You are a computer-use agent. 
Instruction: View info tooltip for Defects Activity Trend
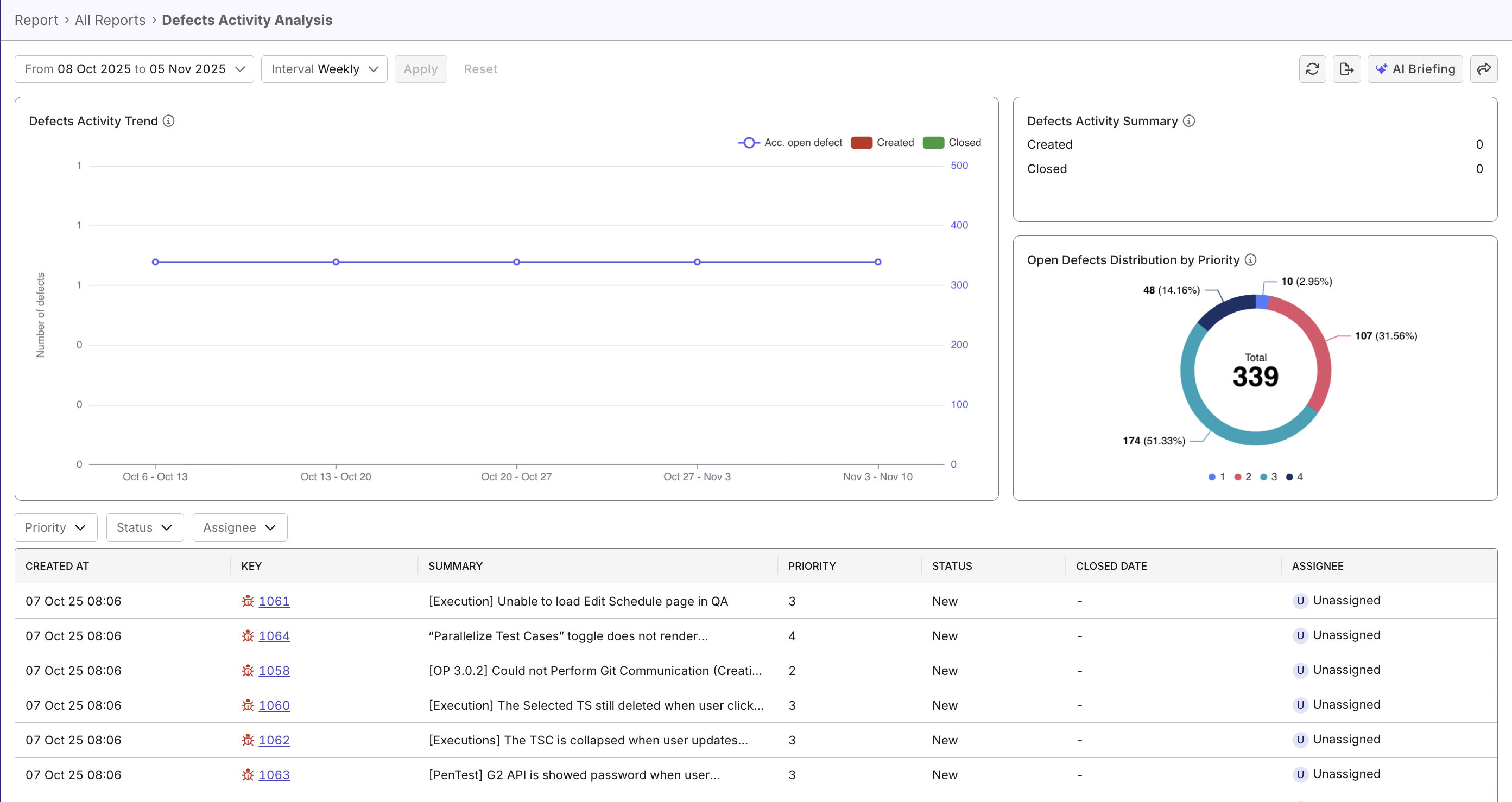tap(169, 121)
